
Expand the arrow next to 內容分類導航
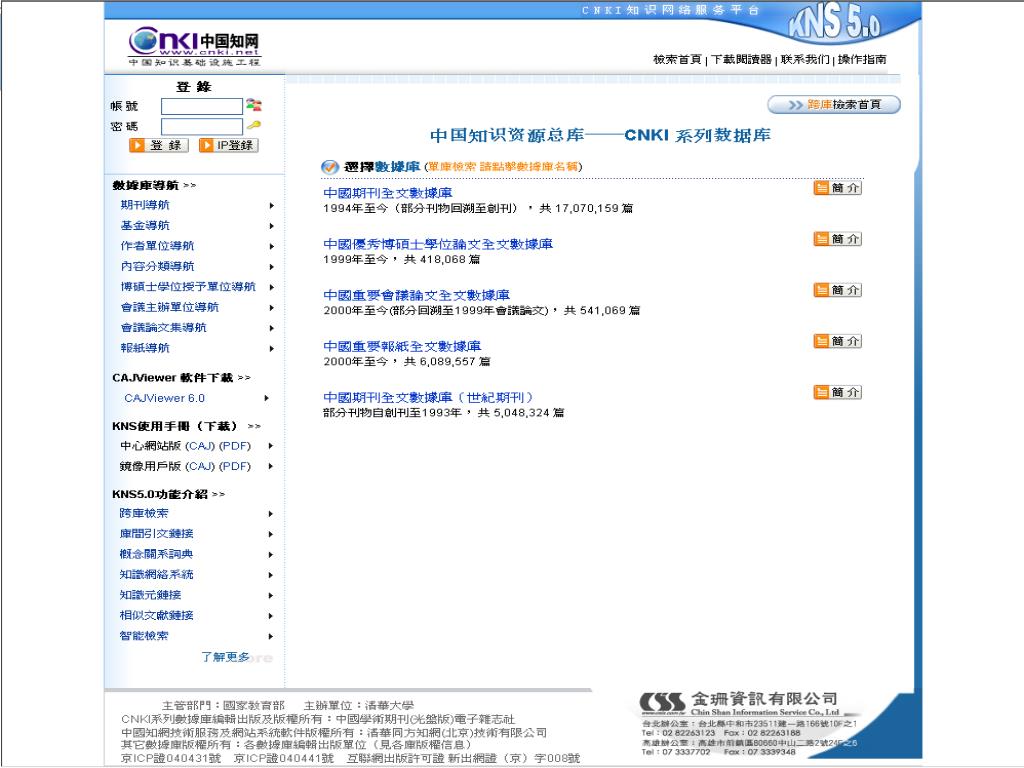272,267
